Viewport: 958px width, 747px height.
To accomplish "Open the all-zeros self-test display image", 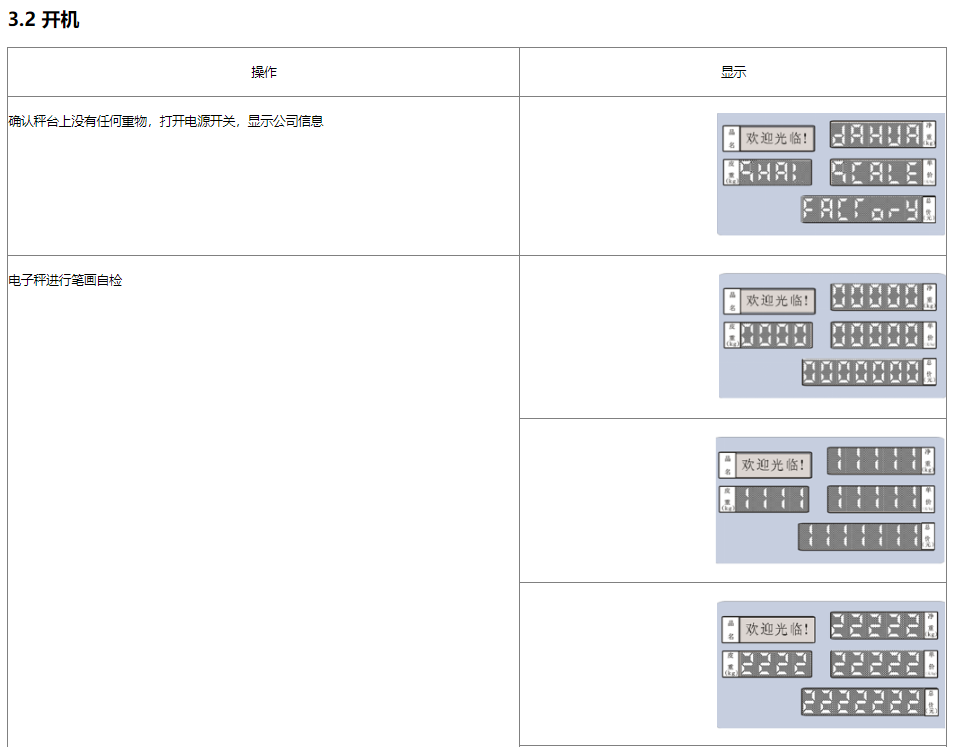I will click(831, 336).
